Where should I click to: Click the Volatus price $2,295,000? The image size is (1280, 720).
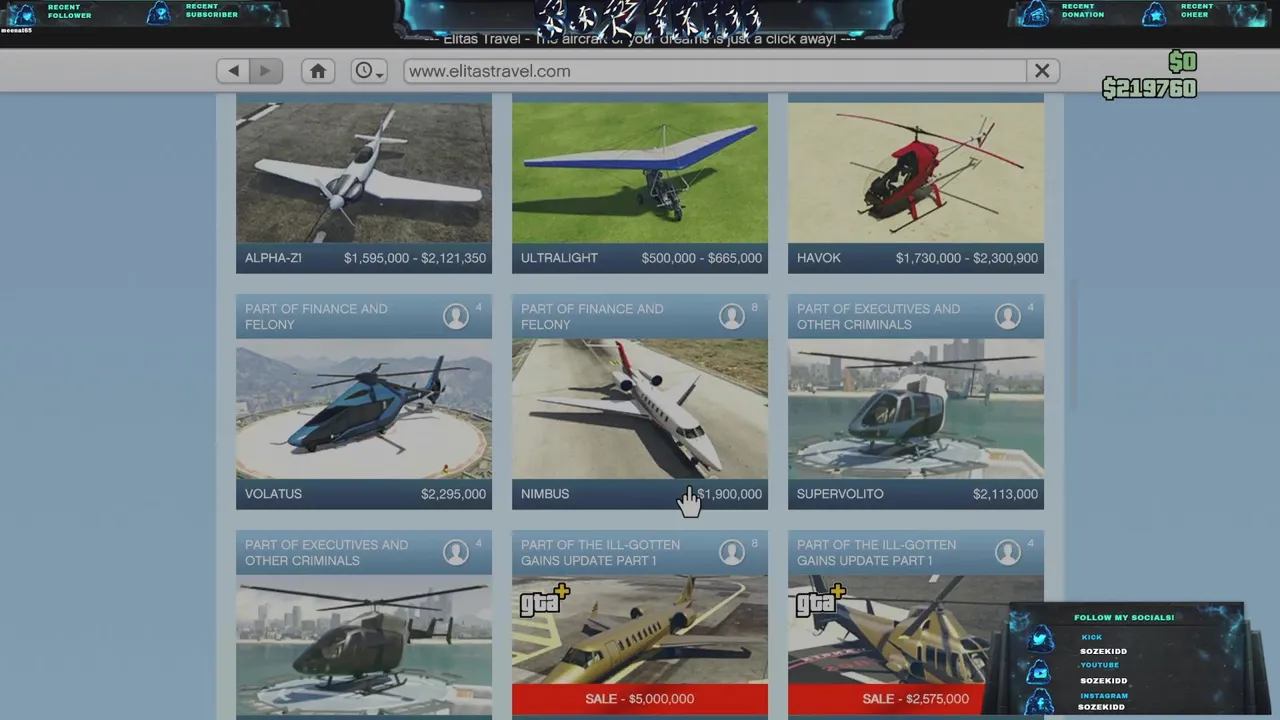pos(453,494)
